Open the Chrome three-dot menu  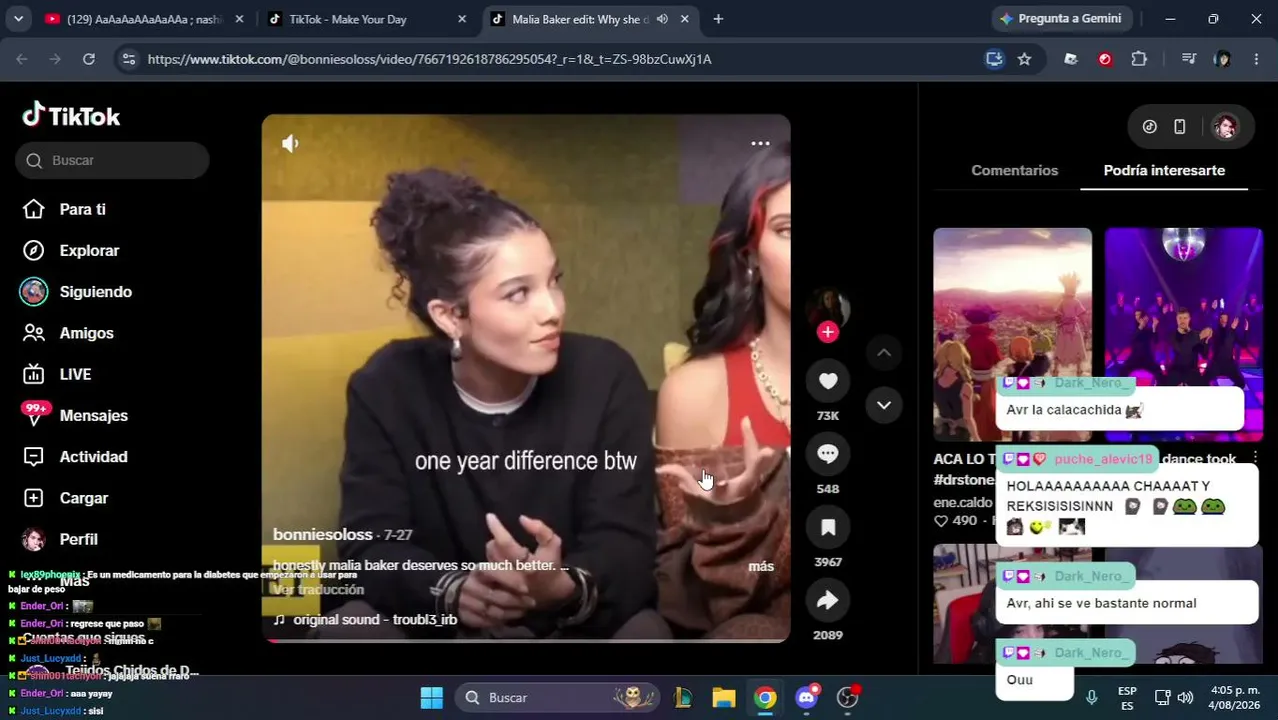(1256, 59)
